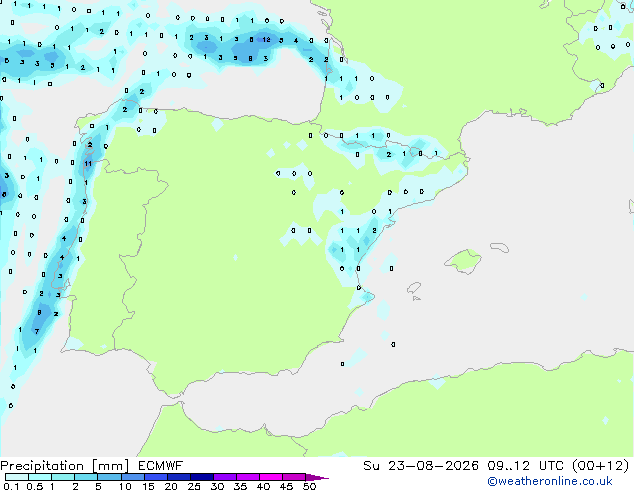Open the weatheronline.co.uk link
This screenshot has height=490, width=634.
550,481
